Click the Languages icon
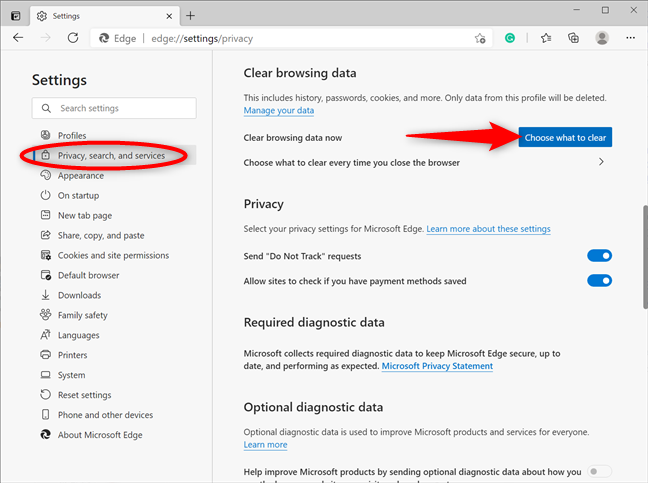 pyautogui.click(x=45, y=334)
